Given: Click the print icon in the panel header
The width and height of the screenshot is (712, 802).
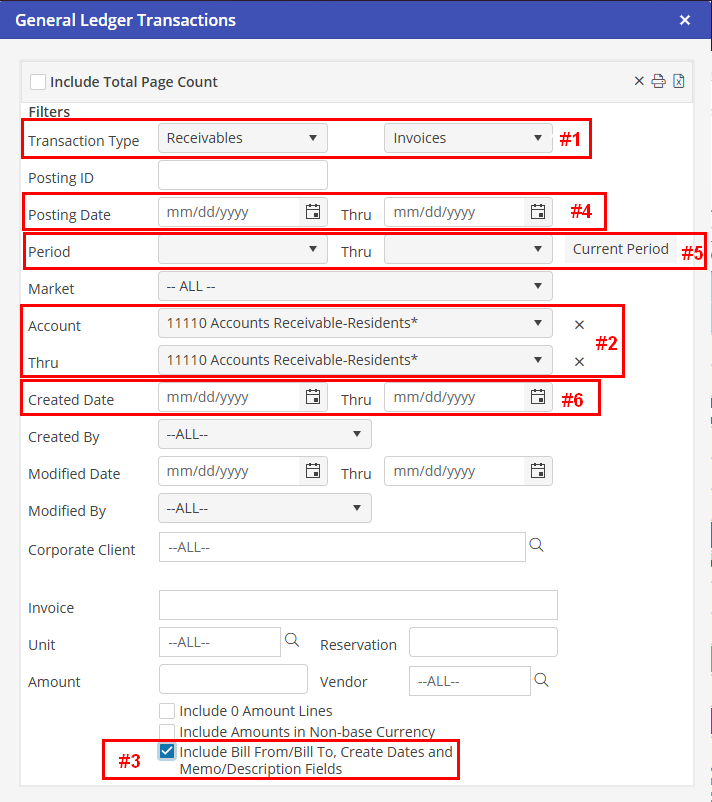Looking at the screenshot, I should (x=658, y=82).
